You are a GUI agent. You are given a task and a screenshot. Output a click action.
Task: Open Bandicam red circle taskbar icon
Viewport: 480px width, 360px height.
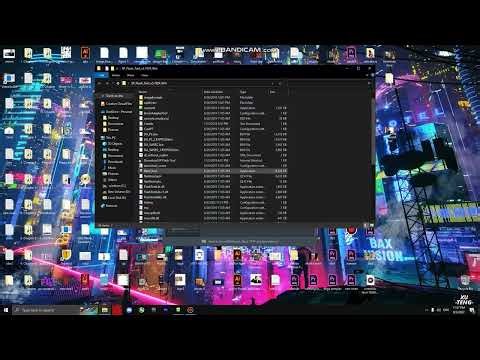pos(190,310)
